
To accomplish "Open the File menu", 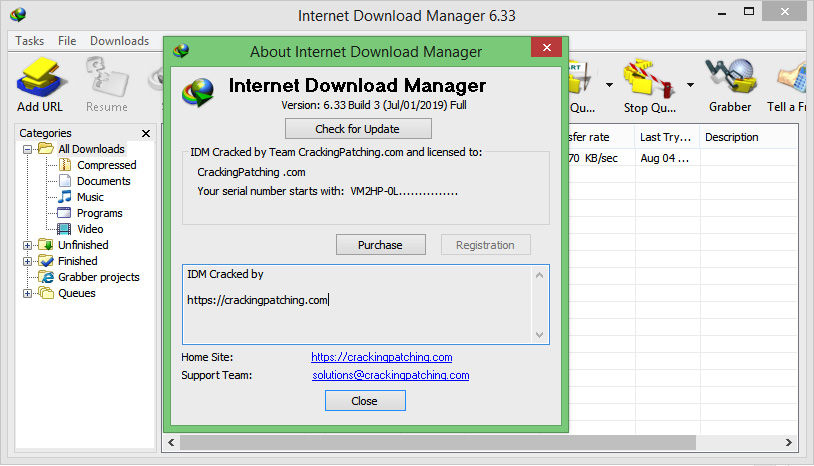I will pyautogui.click(x=67, y=40).
